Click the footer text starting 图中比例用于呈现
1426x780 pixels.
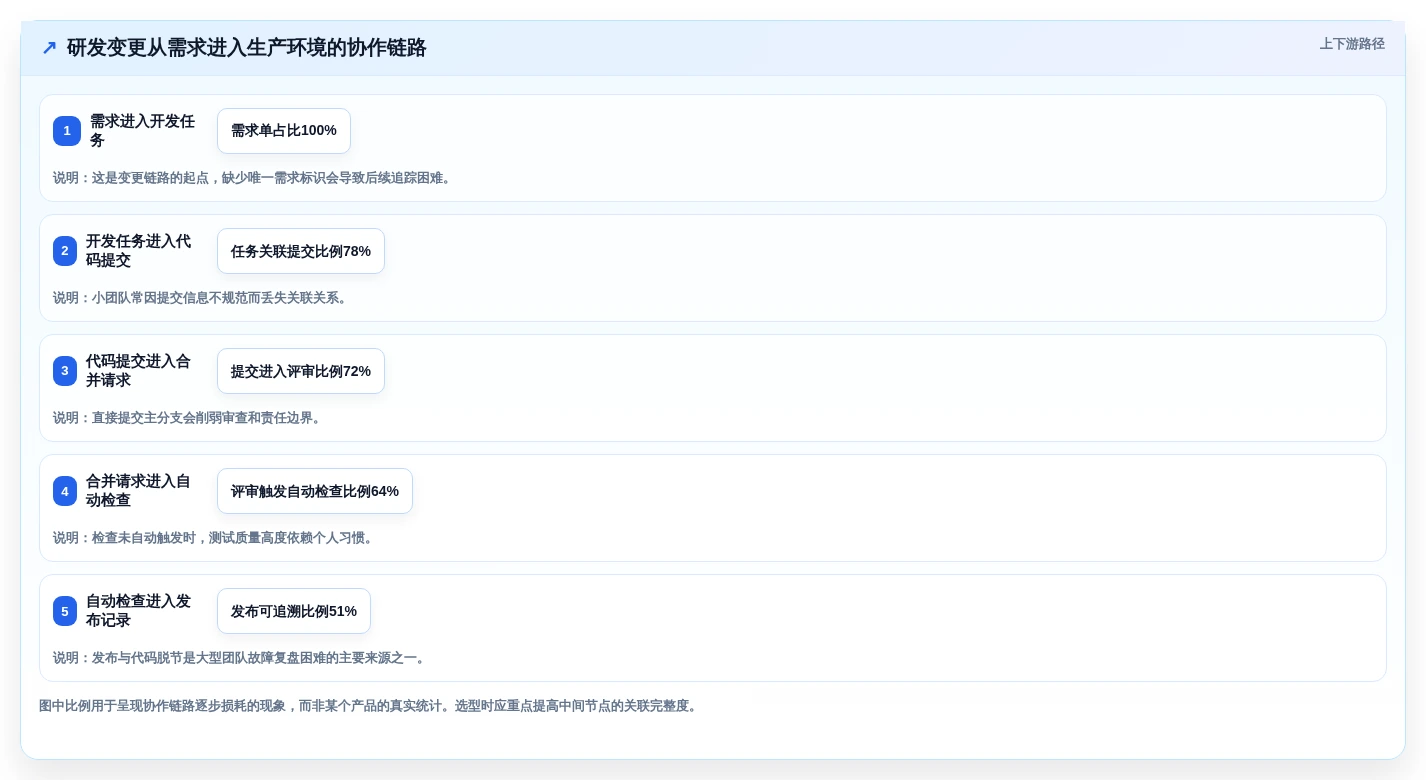(x=370, y=706)
